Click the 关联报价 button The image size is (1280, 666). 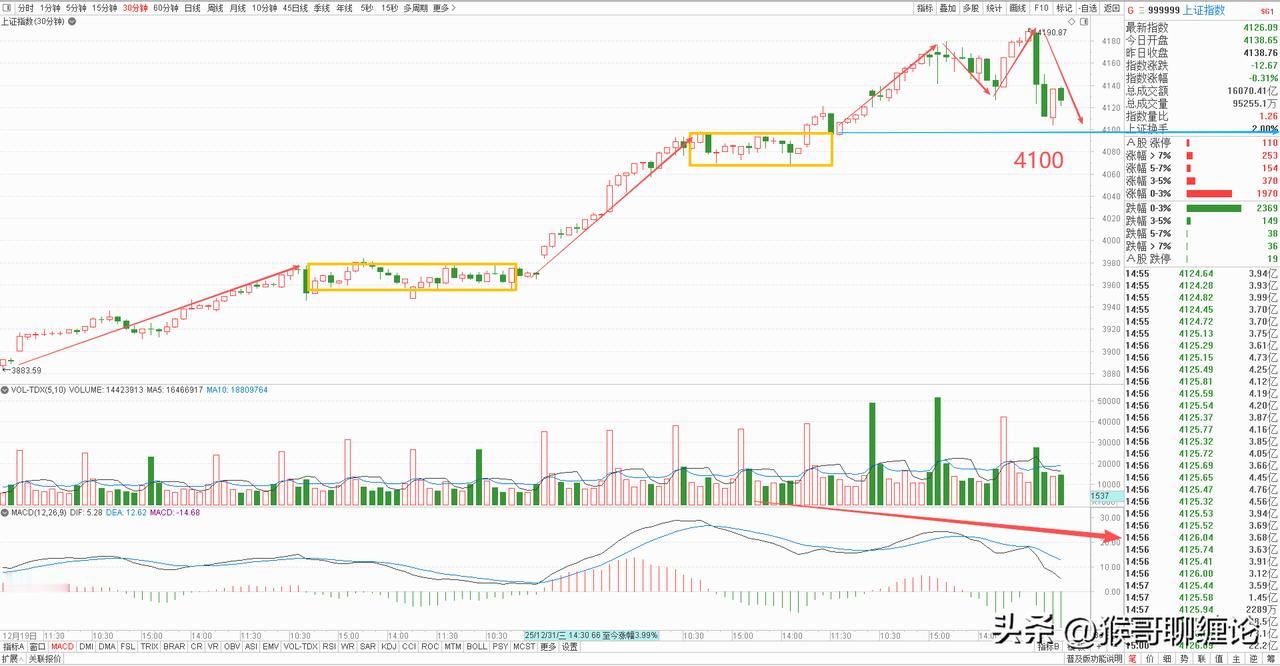[x=44, y=659]
